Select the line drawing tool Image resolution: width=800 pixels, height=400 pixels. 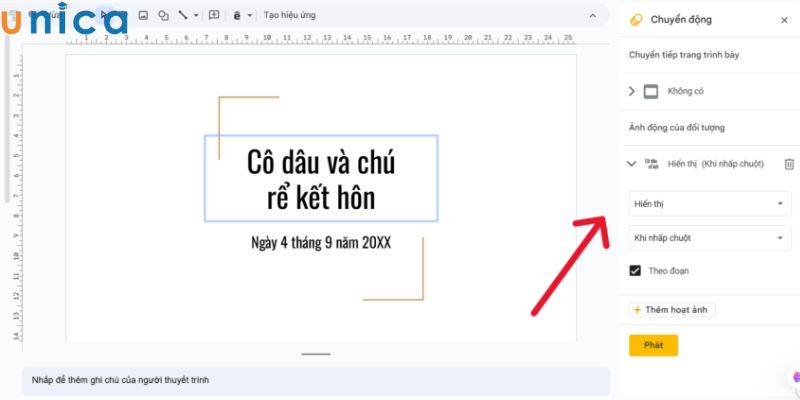pos(183,15)
